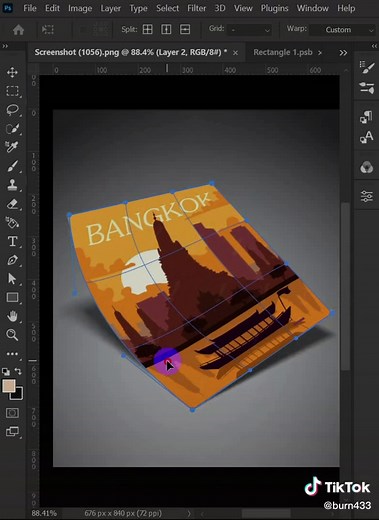Open the Type menu
This screenshot has height=520, width=379.
pos(138,8)
